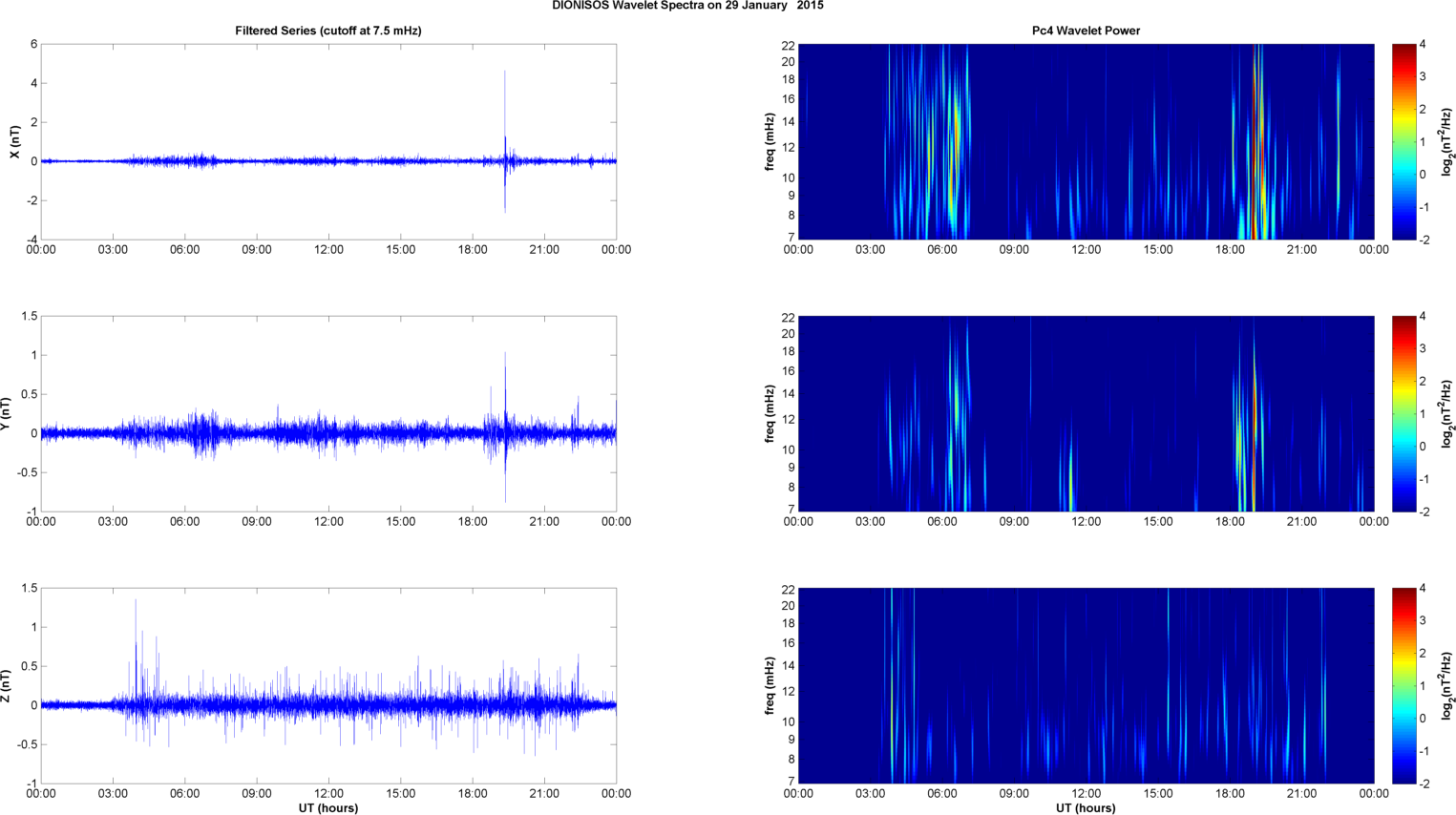The width and height of the screenshot is (1456, 815).
Task: Select the X (nT) axis label
Action: tap(14, 142)
